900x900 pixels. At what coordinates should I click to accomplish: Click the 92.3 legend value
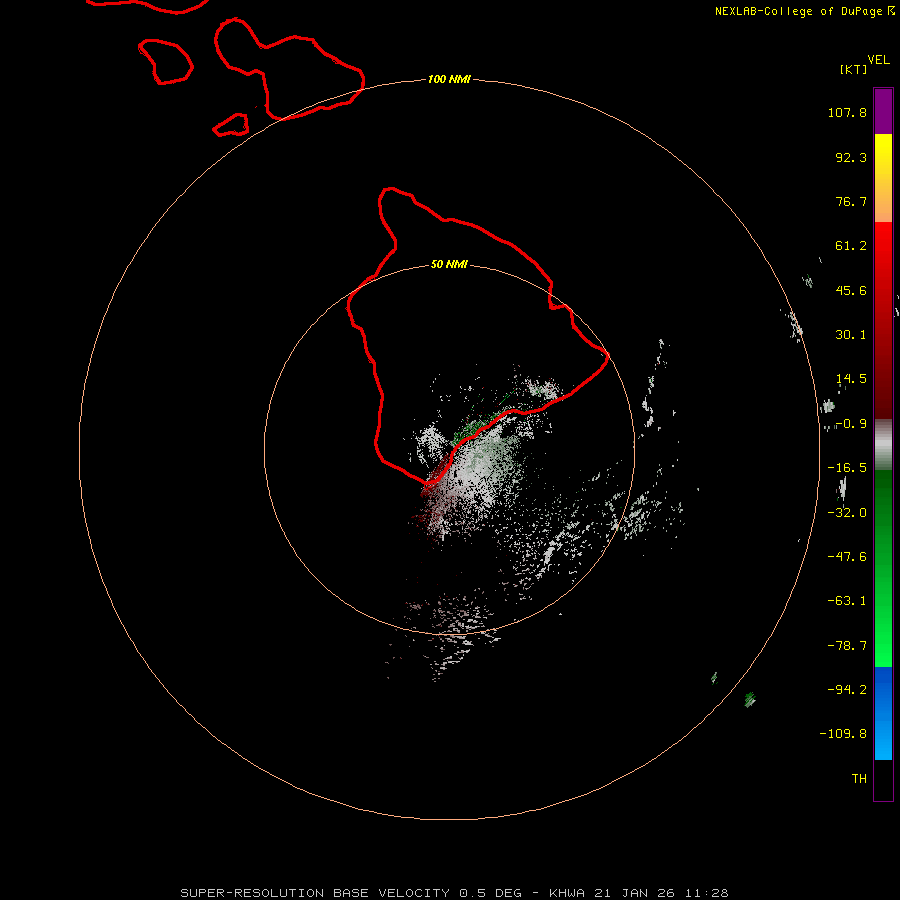point(851,157)
